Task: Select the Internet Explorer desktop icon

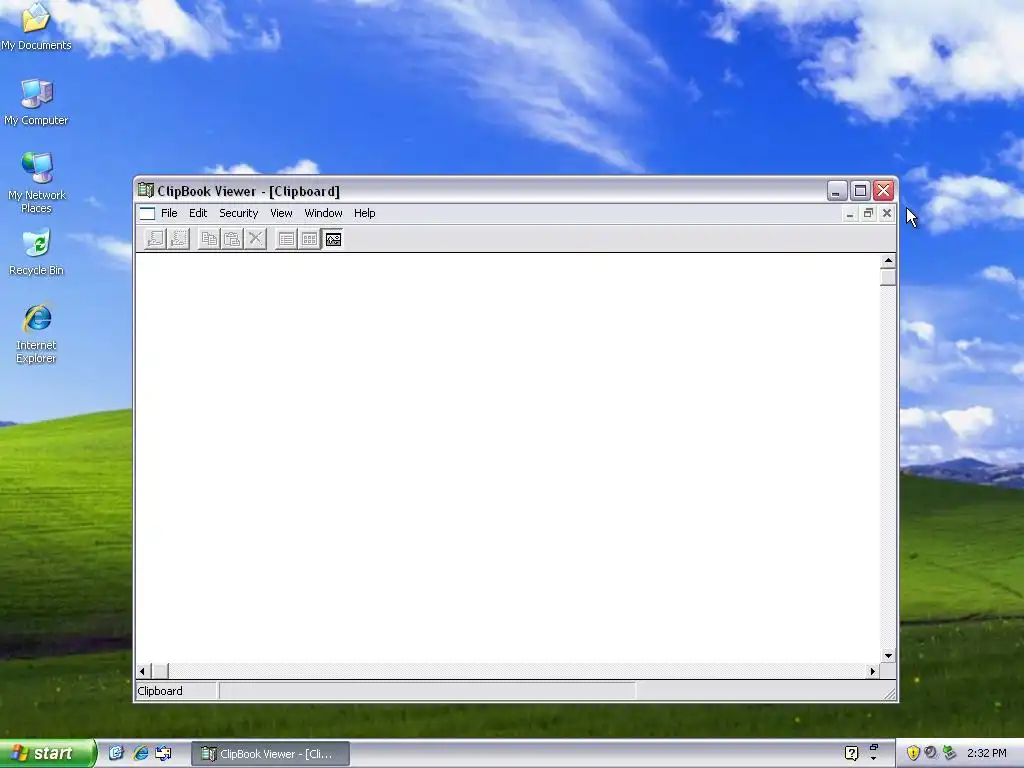Action: [x=36, y=334]
